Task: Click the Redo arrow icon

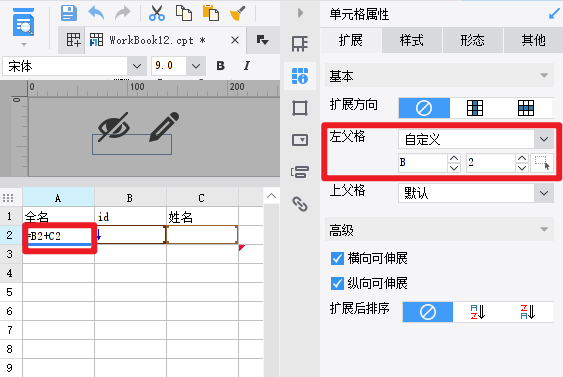Action: pyautogui.click(x=123, y=13)
